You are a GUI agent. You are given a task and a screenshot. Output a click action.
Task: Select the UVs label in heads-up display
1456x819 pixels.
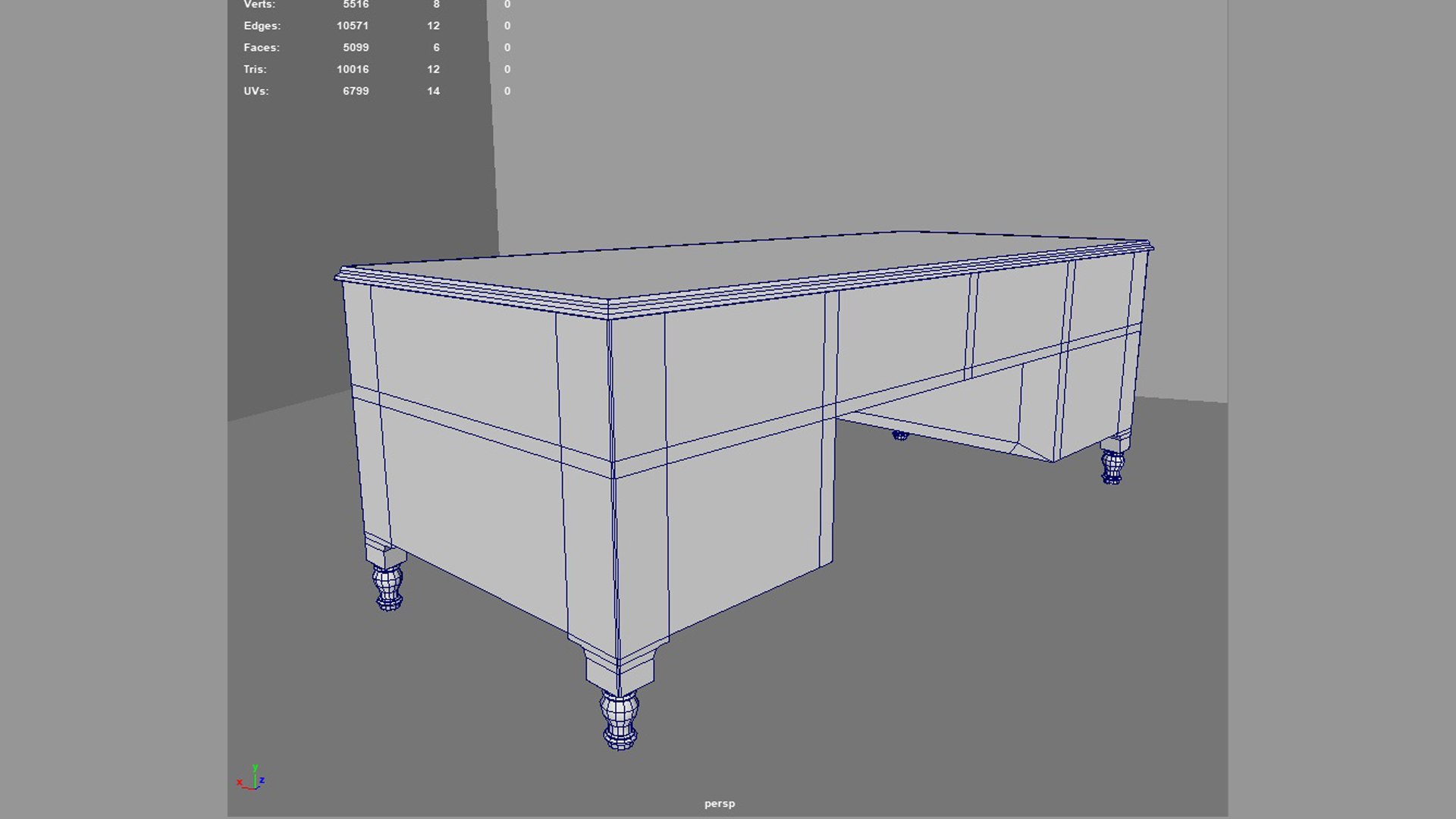256,91
